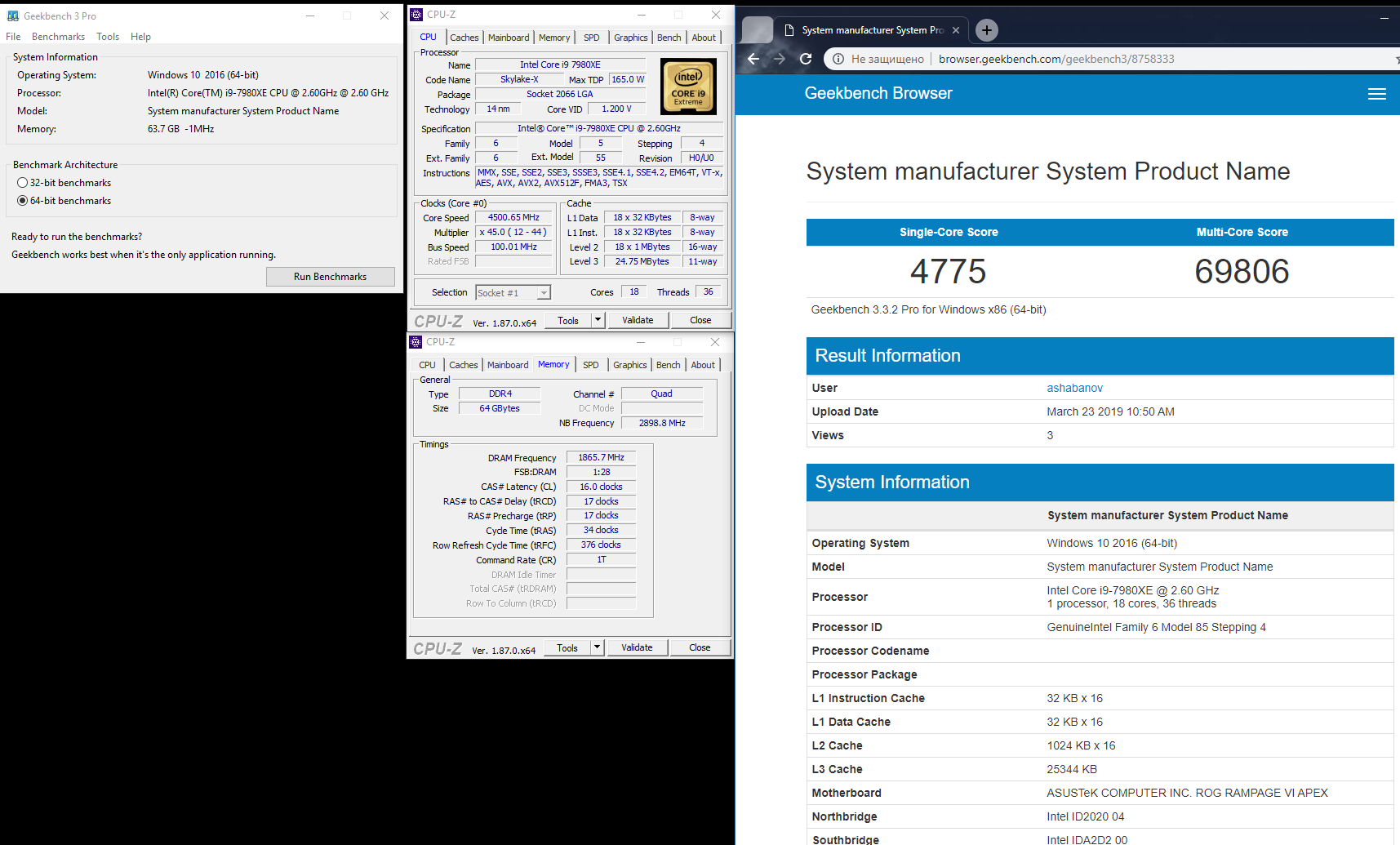Click the lower CPU-Z window title icon

point(416,342)
